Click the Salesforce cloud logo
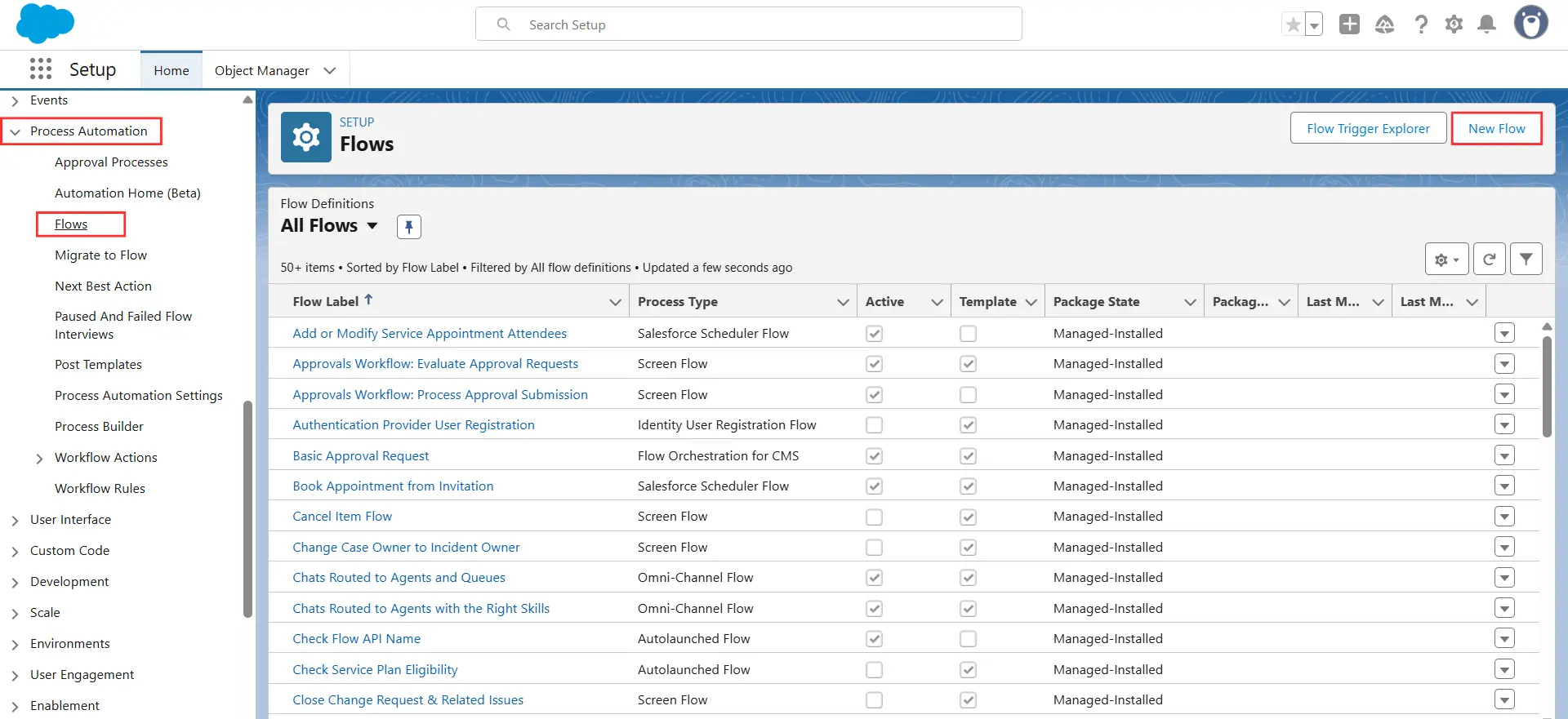The image size is (1568, 719). pyautogui.click(x=45, y=24)
